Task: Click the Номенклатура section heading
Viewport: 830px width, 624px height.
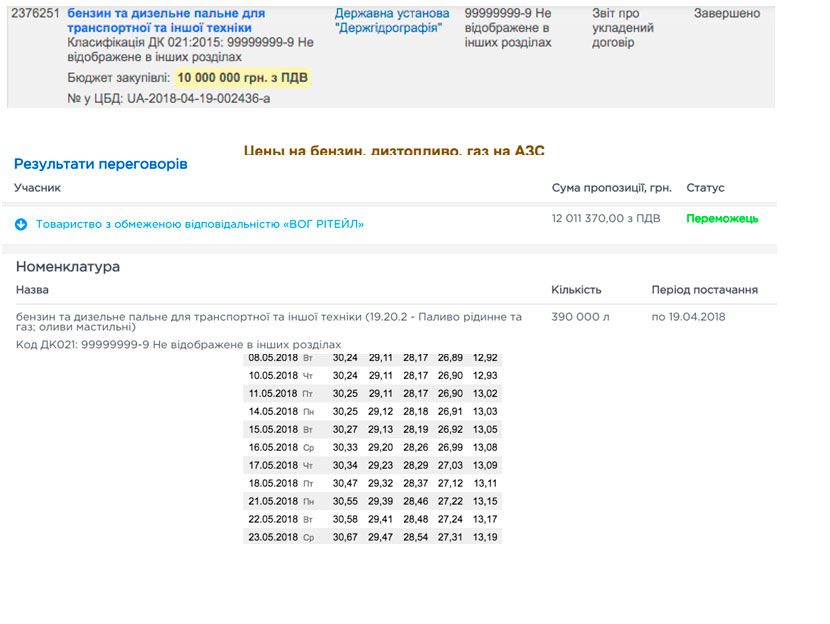Action: [68, 267]
